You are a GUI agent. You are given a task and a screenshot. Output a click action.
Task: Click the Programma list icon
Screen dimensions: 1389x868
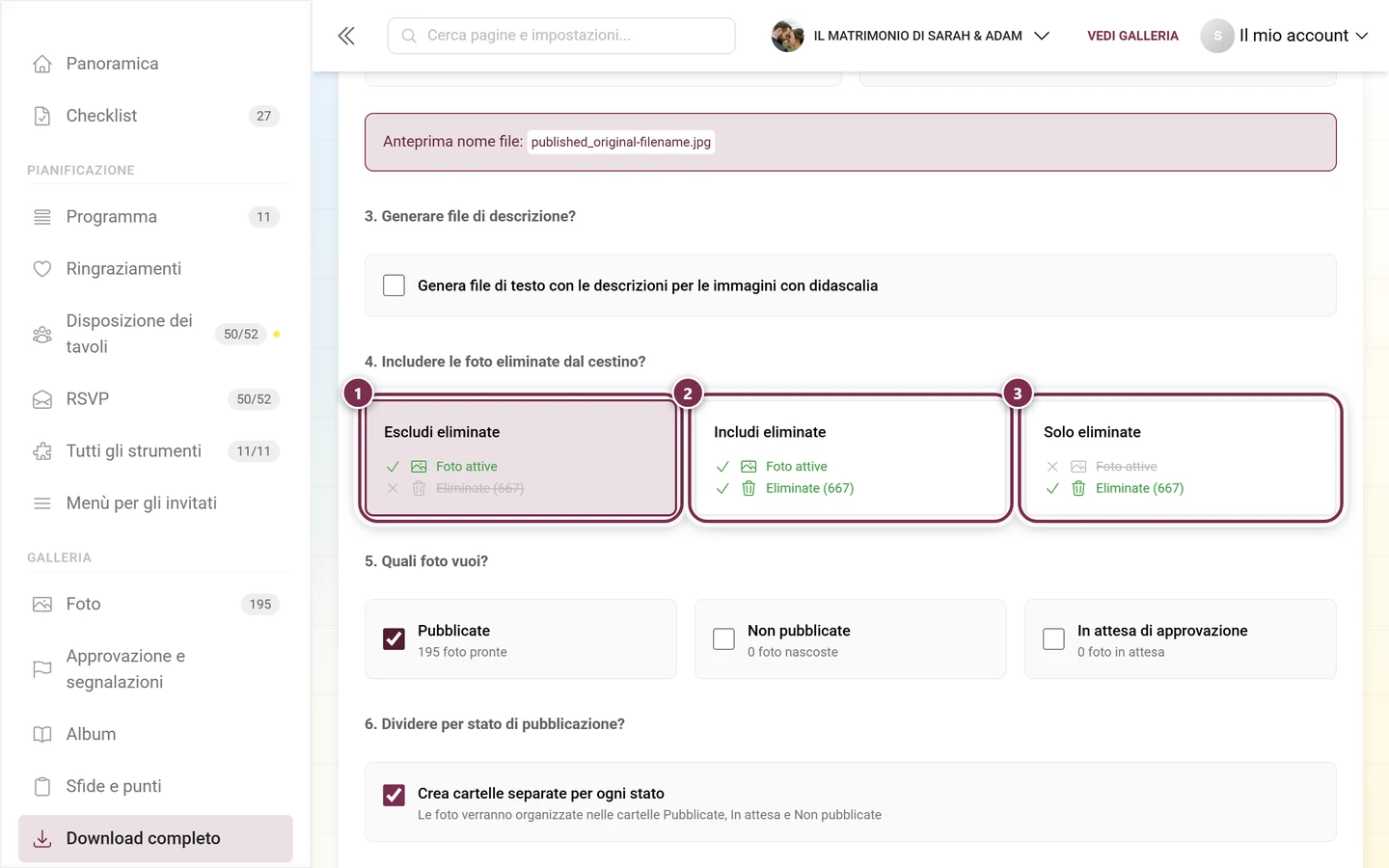(42, 217)
